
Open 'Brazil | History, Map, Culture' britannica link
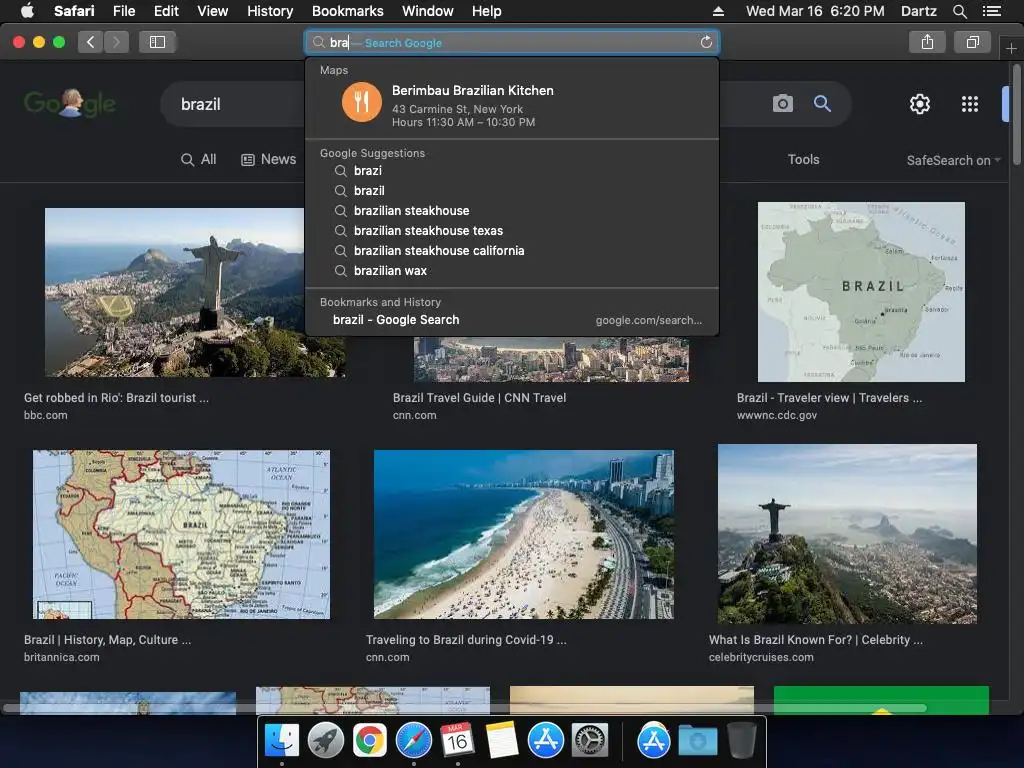[108, 640]
